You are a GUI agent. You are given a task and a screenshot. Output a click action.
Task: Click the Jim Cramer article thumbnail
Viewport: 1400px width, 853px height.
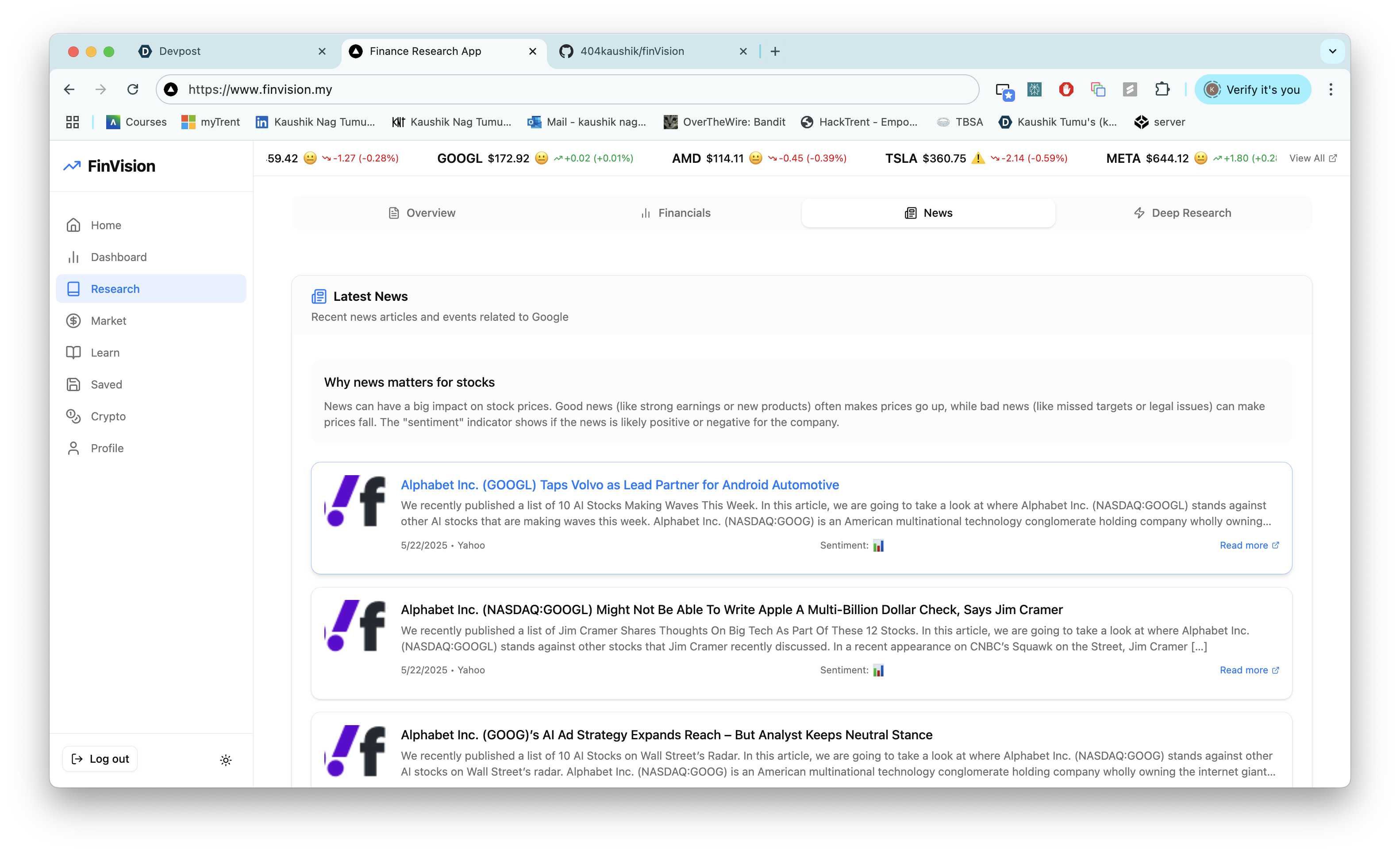[354, 625]
